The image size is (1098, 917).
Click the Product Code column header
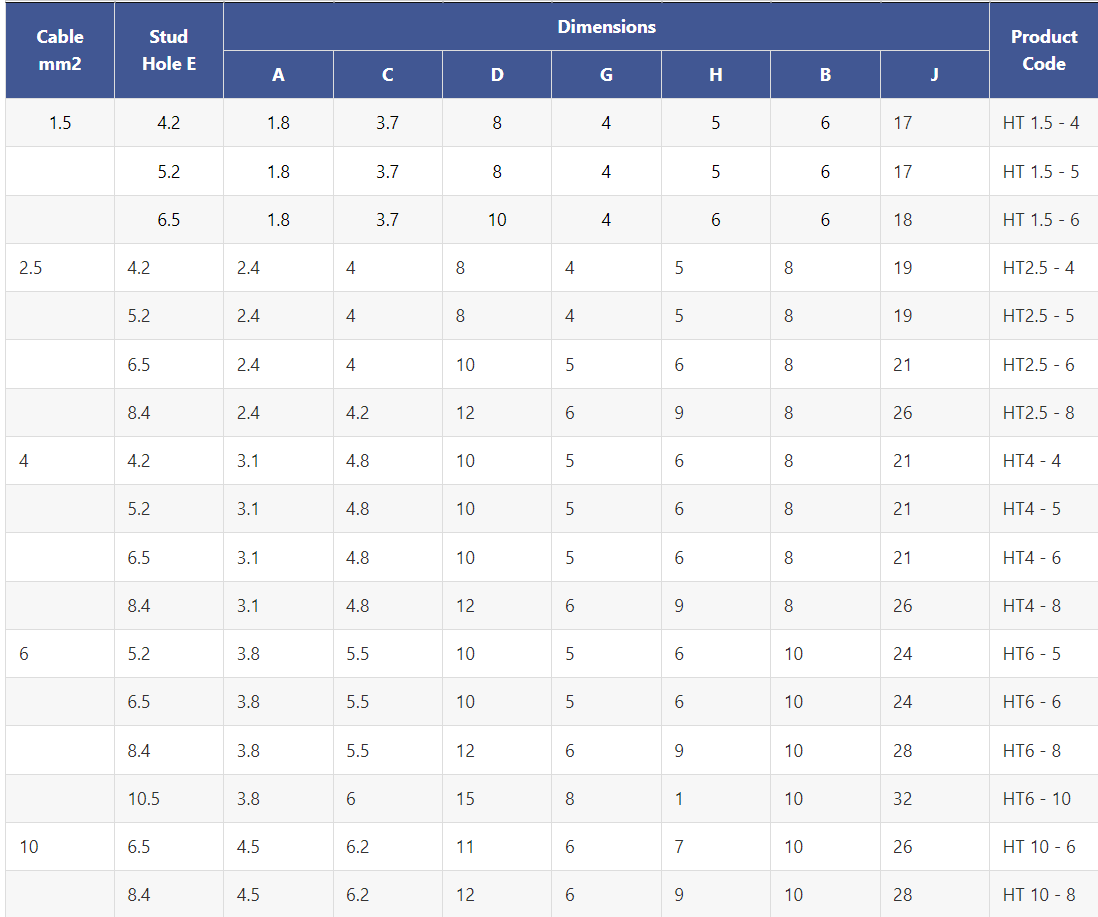click(x=1043, y=50)
